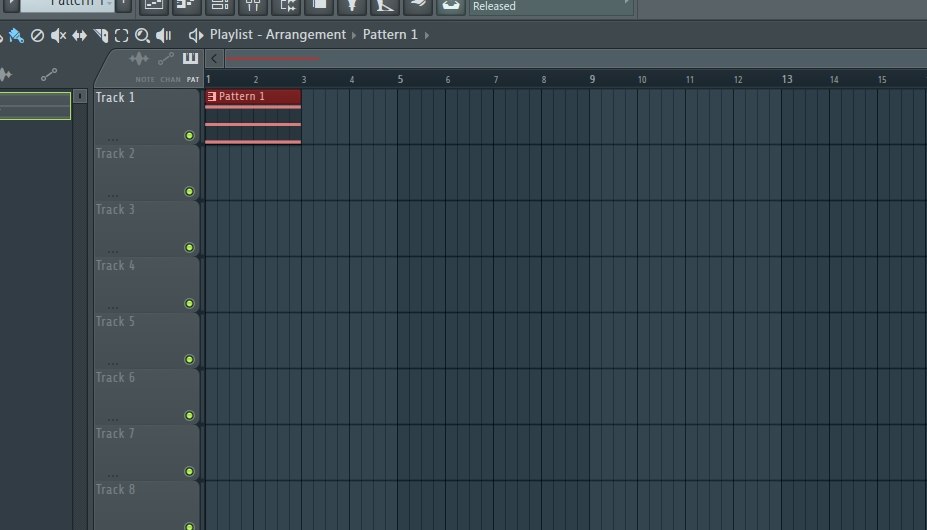Open Piano roll view from top toolbar
This screenshot has height=530, width=927.
[x=187, y=5]
